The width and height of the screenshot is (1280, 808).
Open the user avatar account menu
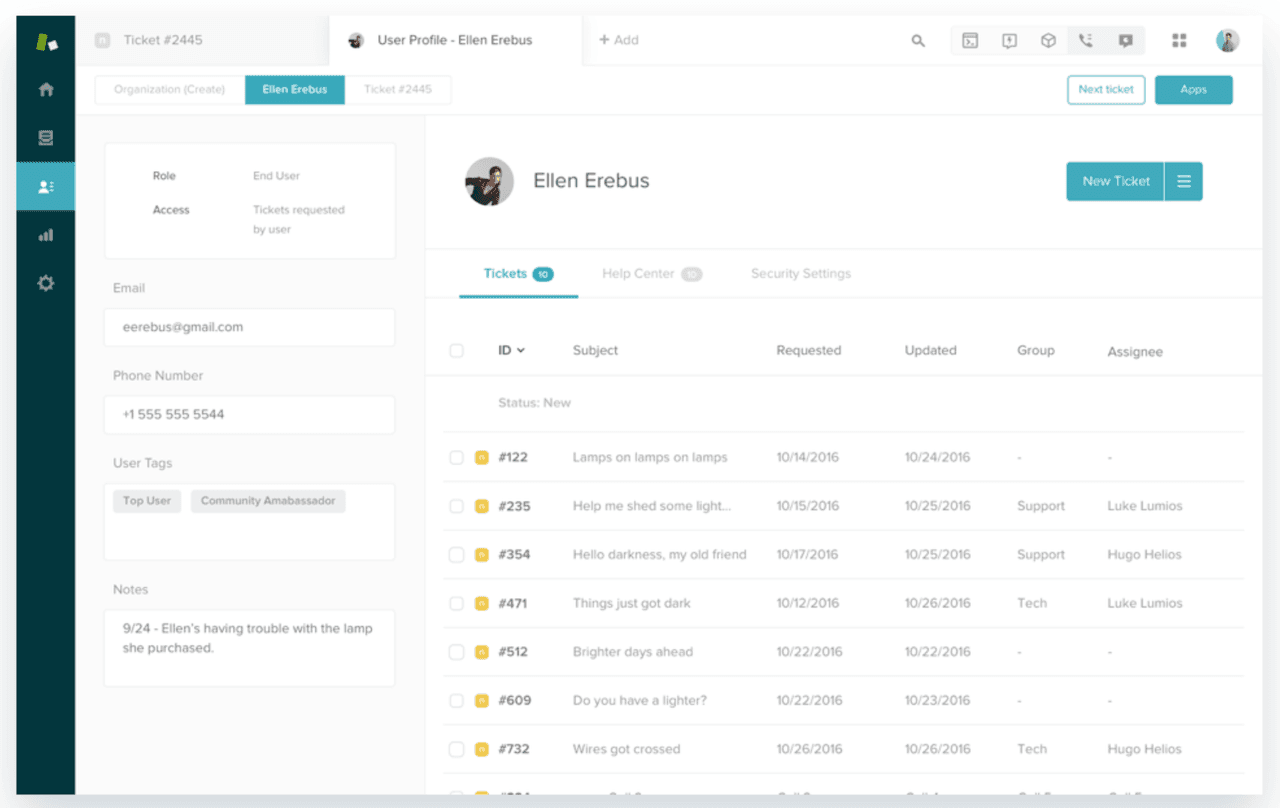click(x=1227, y=41)
